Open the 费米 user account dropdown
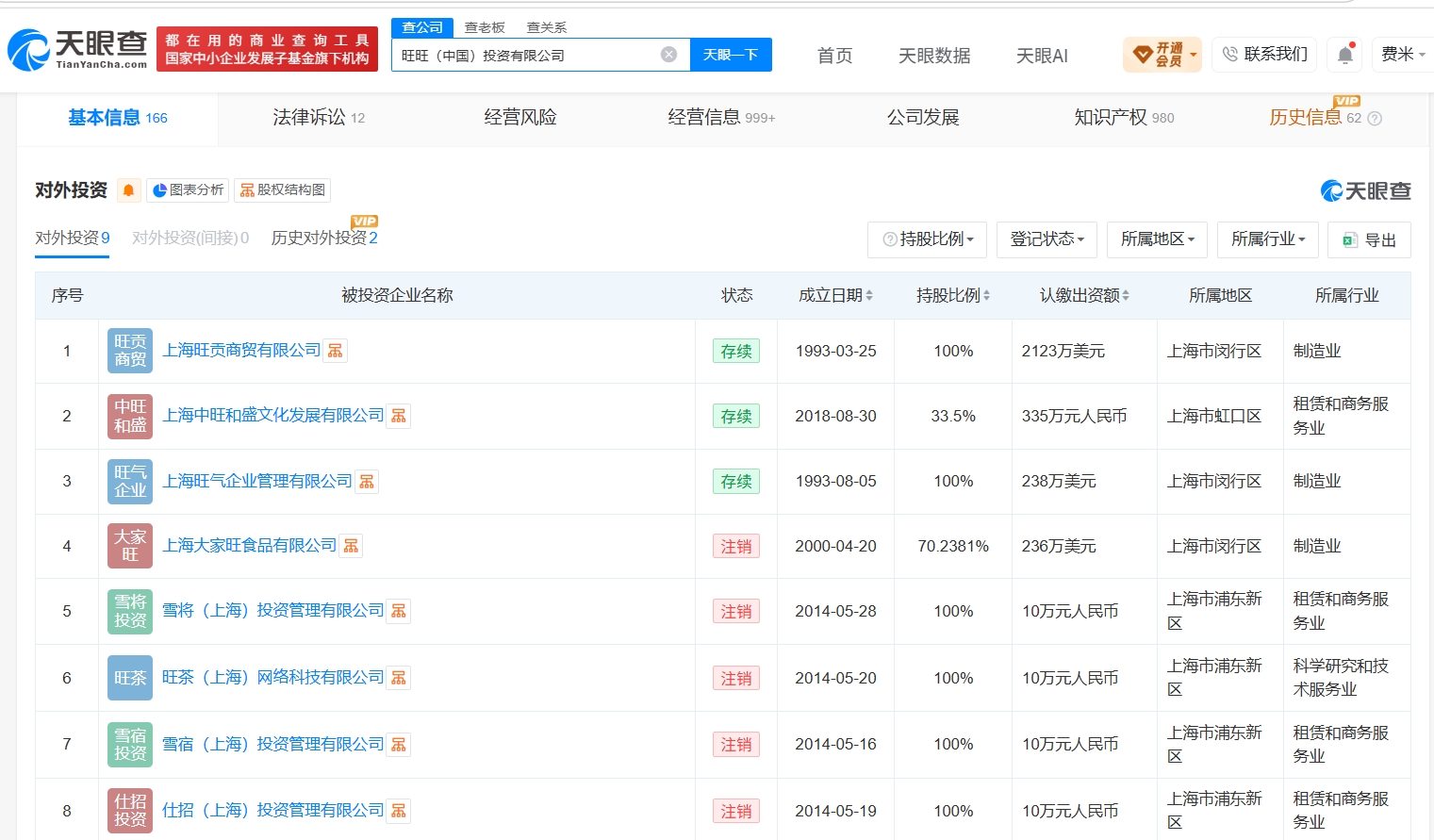The height and width of the screenshot is (840, 1434). click(1403, 55)
